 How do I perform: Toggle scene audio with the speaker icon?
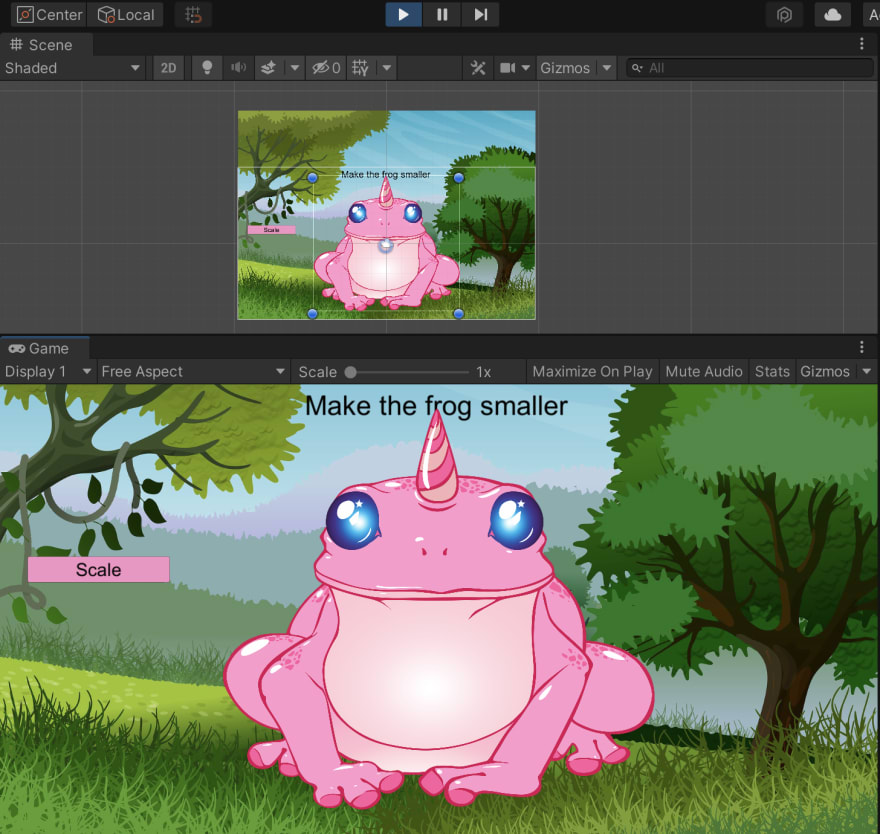tap(239, 68)
